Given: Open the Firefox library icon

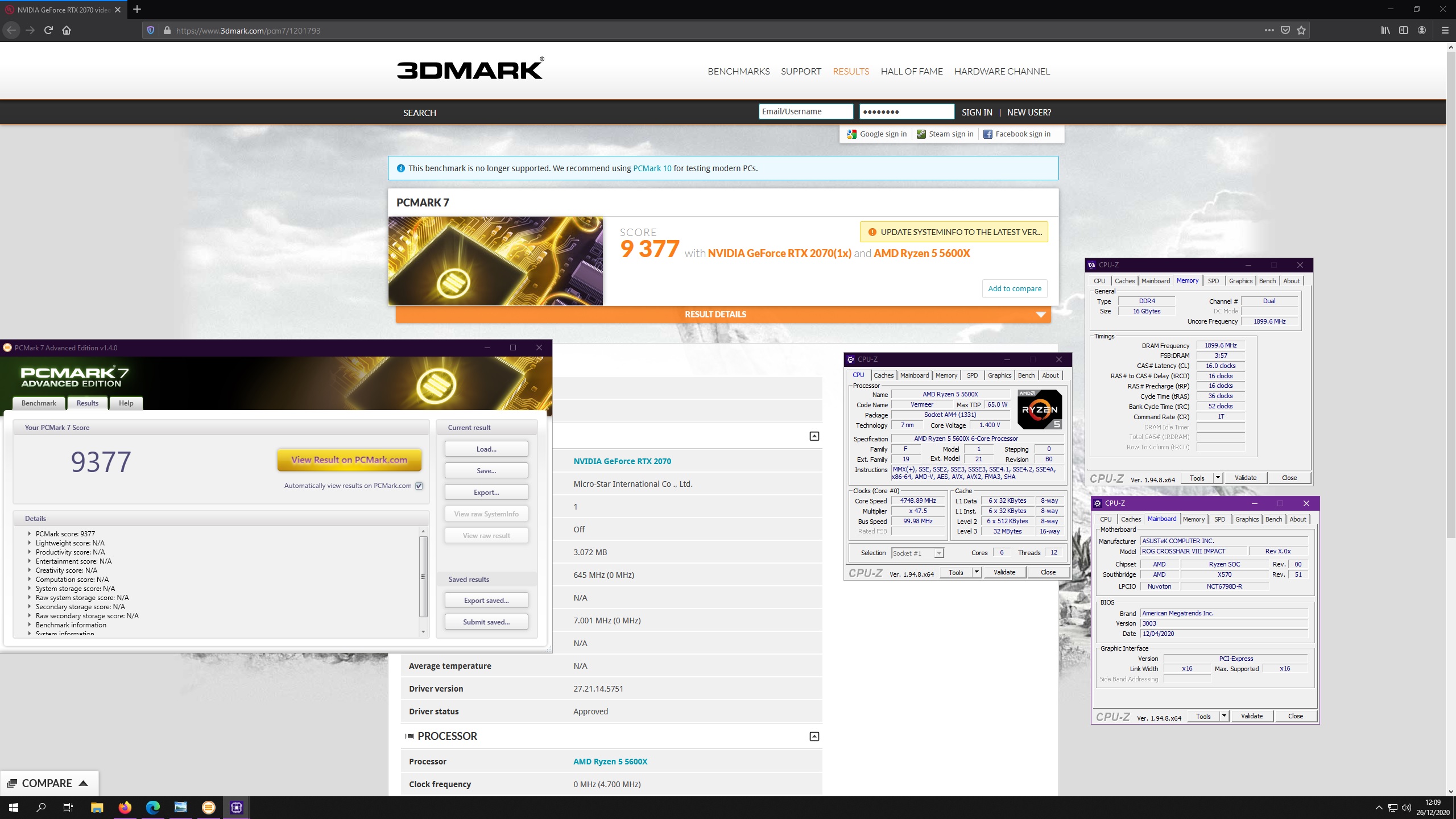Looking at the screenshot, I should point(1385,30).
